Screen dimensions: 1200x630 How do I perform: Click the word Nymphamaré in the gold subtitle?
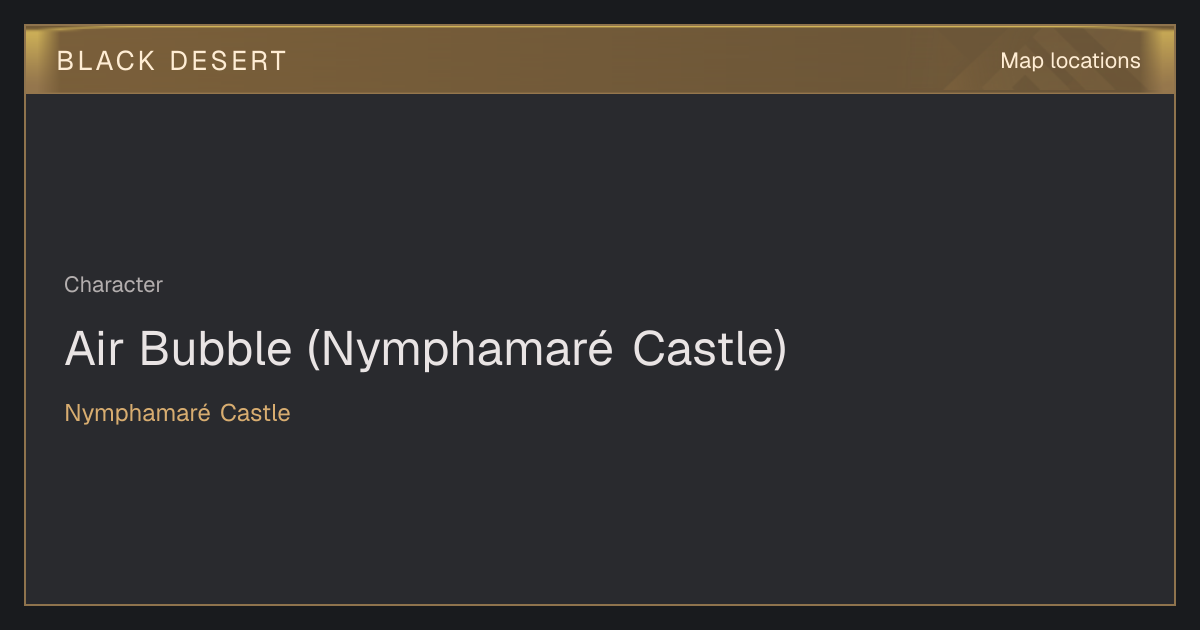[x=137, y=413]
